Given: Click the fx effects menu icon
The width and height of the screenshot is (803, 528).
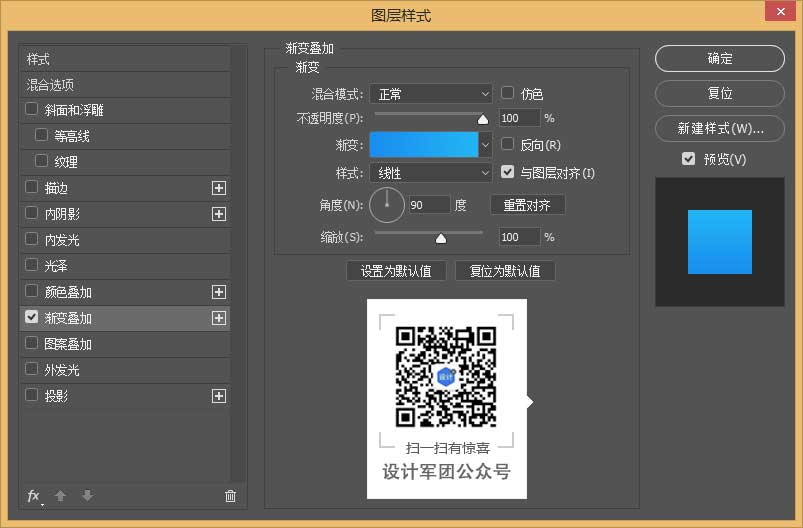Looking at the screenshot, I should tap(34, 496).
